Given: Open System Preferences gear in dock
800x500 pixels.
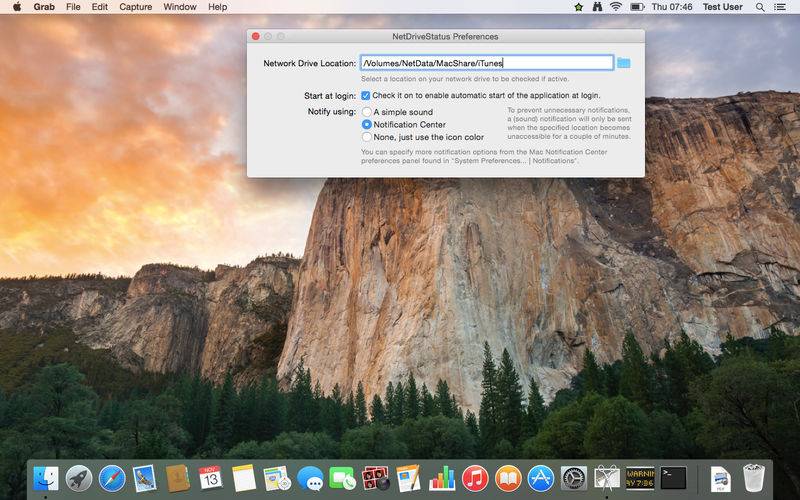Looking at the screenshot, I should [573, 478].
